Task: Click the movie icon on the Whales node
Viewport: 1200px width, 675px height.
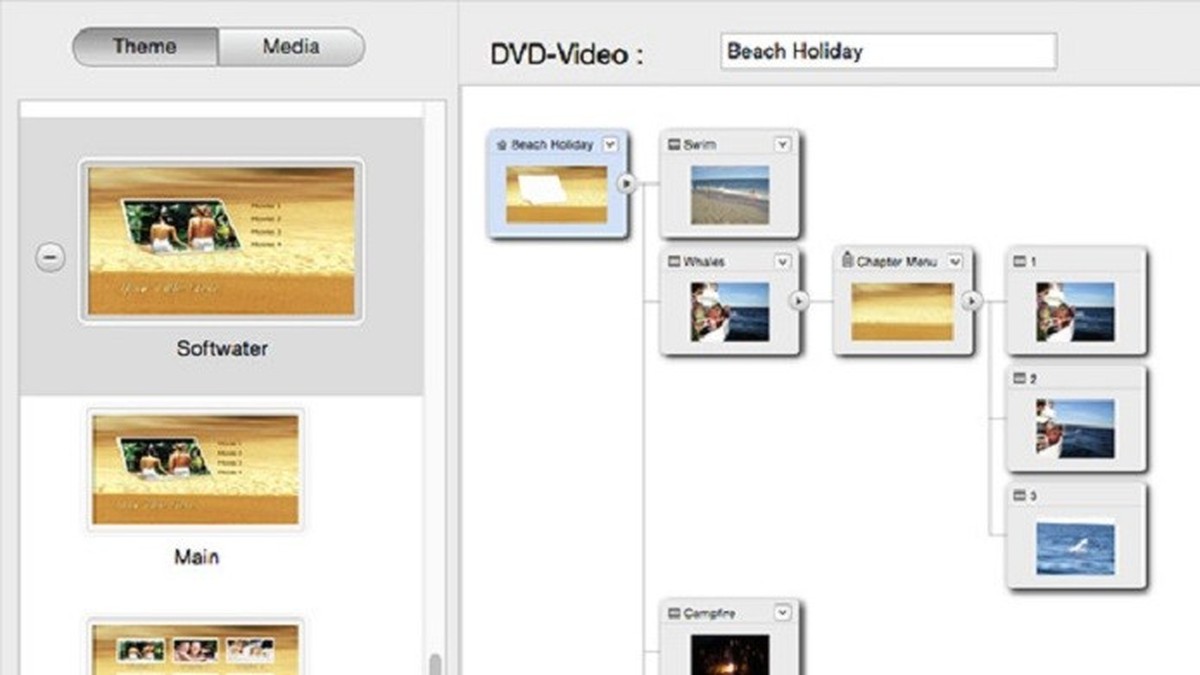Action: pos(673,261)
